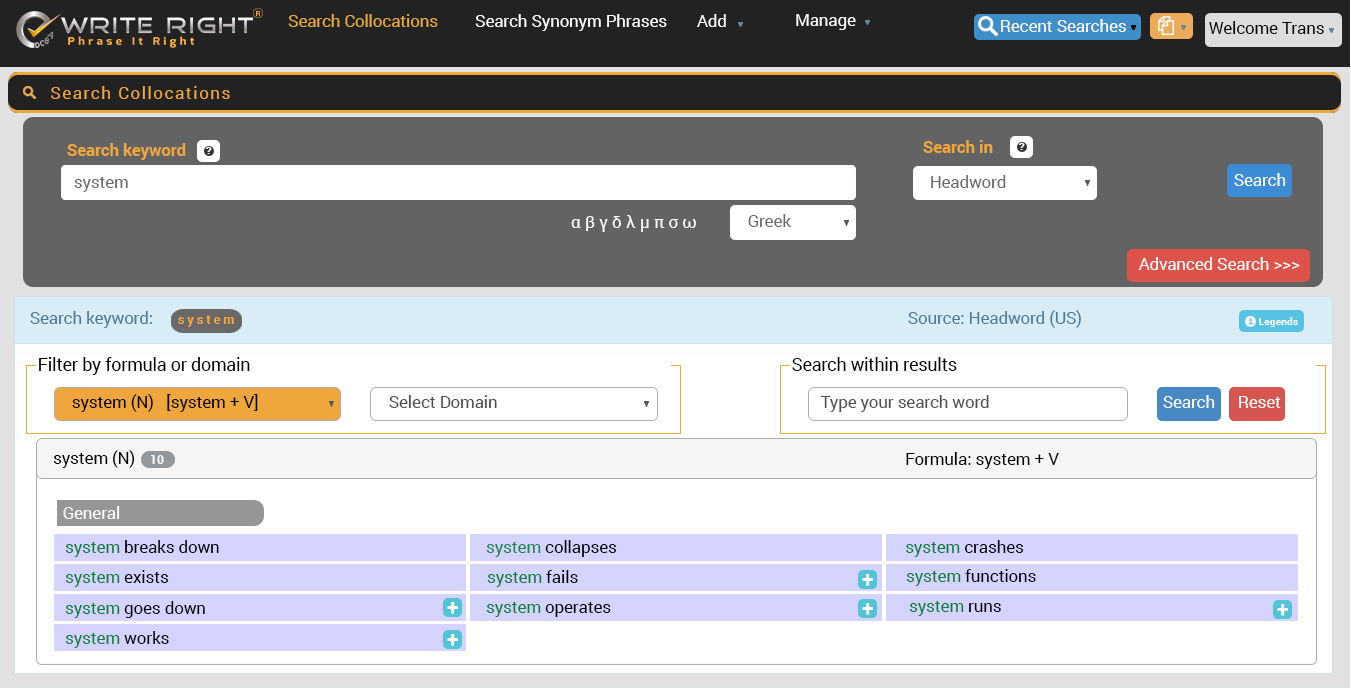The image size is (1351, 688).
Task: Open the system (N) formula dropdown
Action: (x=197, y=404)
